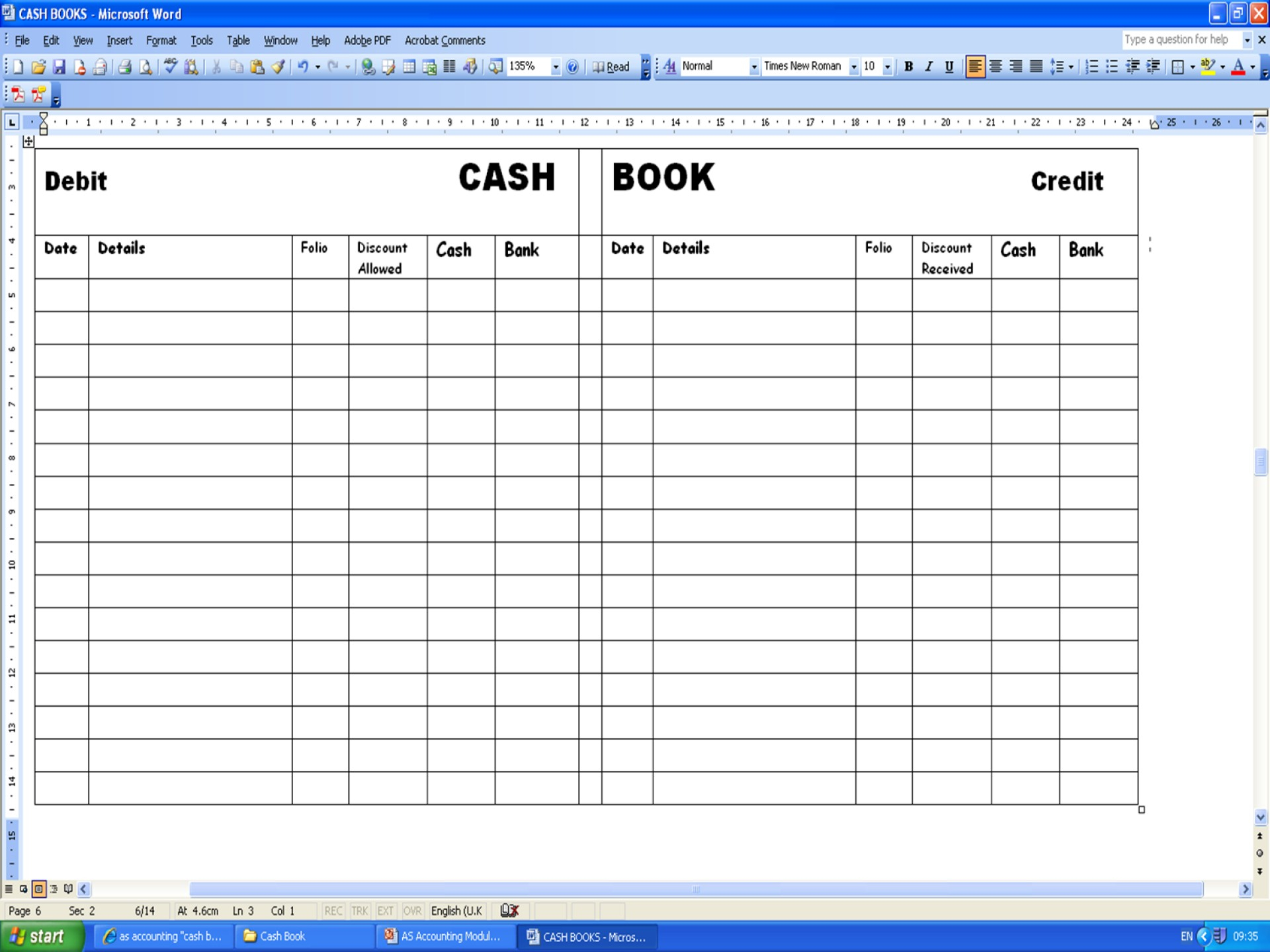Click the Italic formatting icon
Viewport: 1270px width, 952px height.
(x=927, y=66)
